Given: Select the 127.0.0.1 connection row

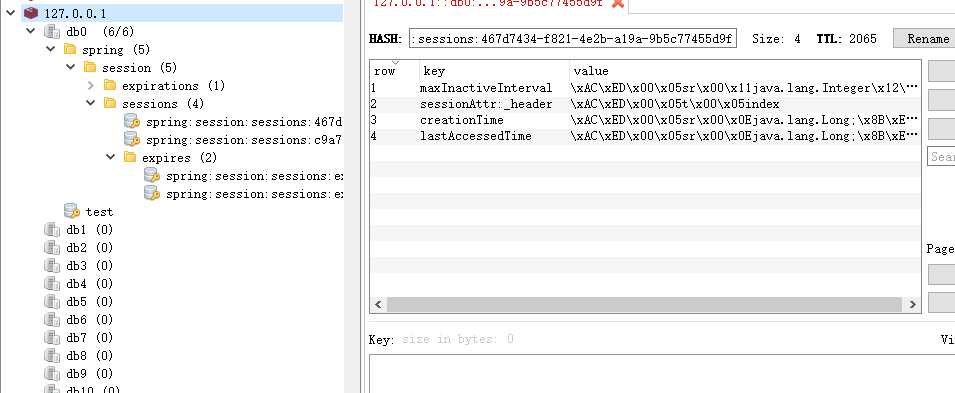Looking at the screenshot, I should [182, 13].
